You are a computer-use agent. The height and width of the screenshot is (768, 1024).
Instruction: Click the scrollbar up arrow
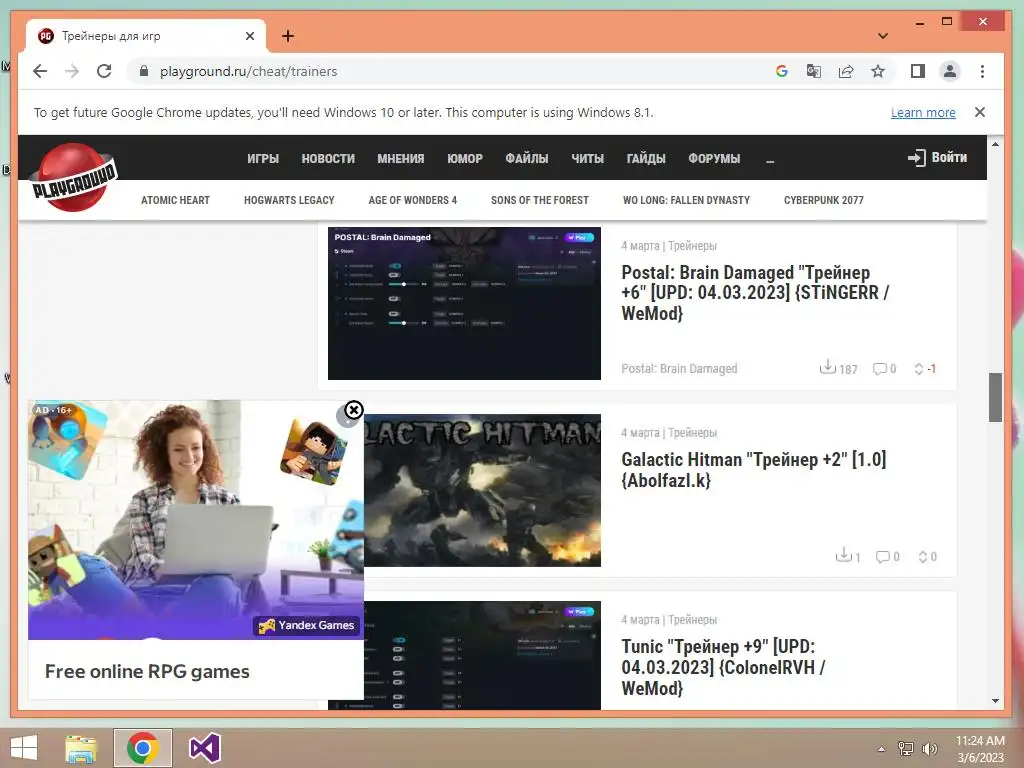pos(995,144)
